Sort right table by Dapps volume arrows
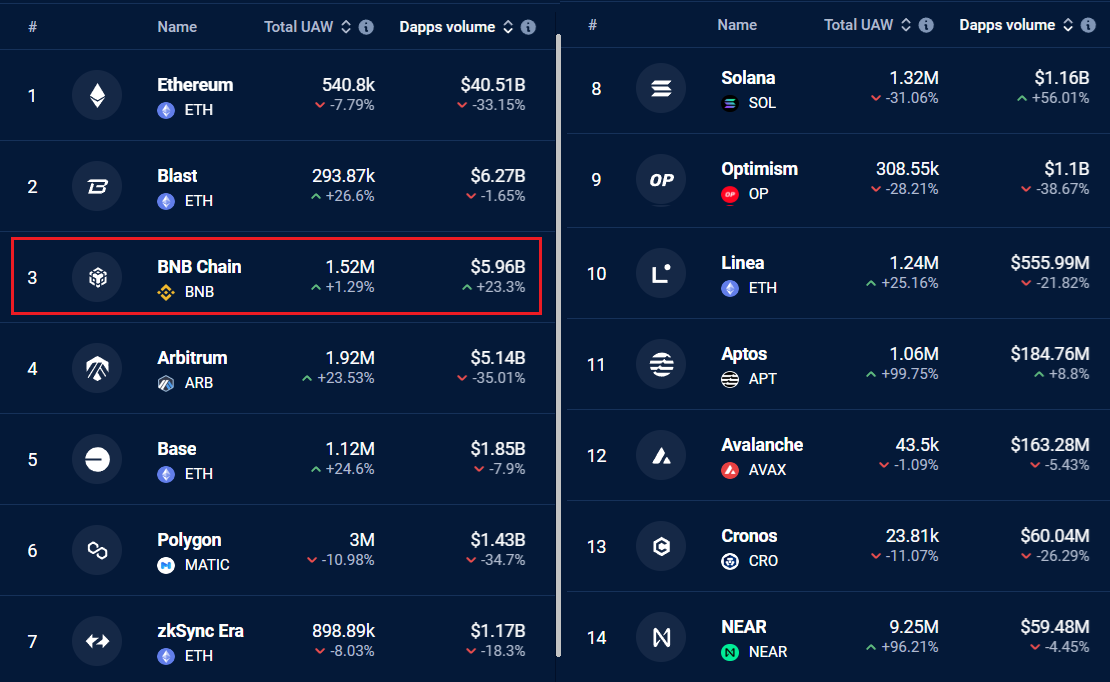The image size is (1110, 682). 1067,25
